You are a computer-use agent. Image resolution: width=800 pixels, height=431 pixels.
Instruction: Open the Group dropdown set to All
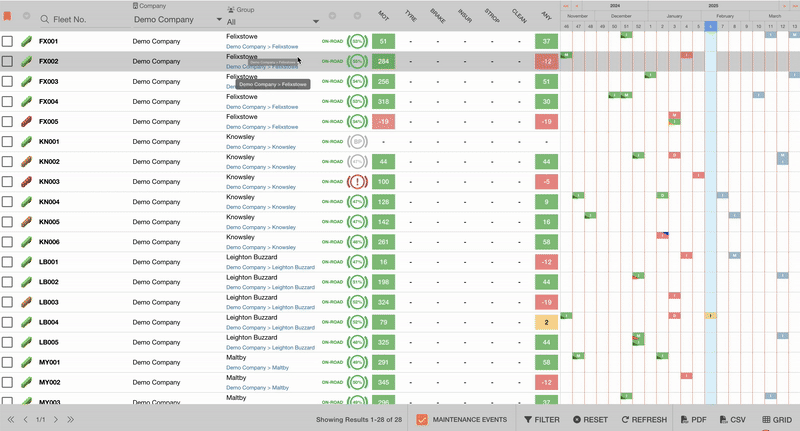(272, 21)
